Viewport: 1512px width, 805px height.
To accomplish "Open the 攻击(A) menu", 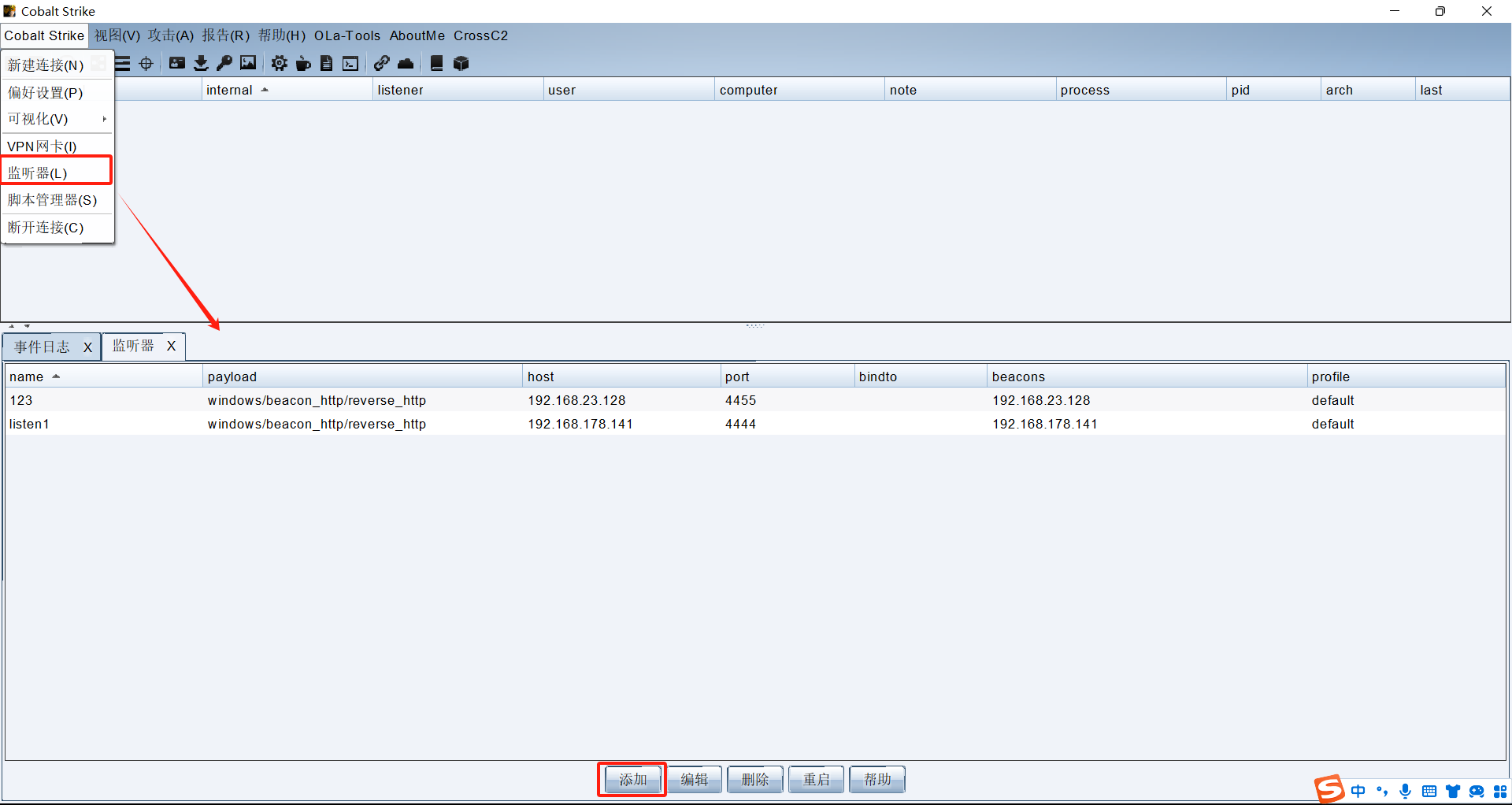I will (x=171, y=35).
